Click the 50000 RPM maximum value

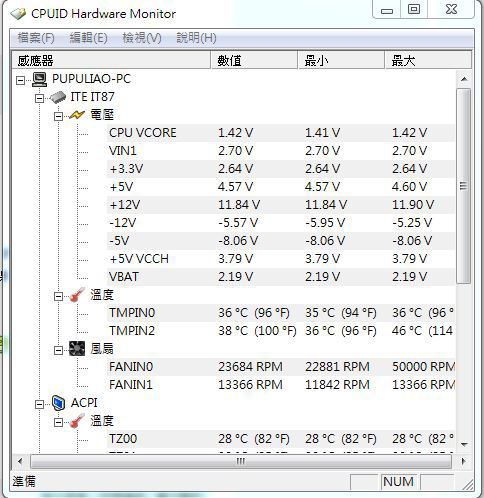coord(423,367)
